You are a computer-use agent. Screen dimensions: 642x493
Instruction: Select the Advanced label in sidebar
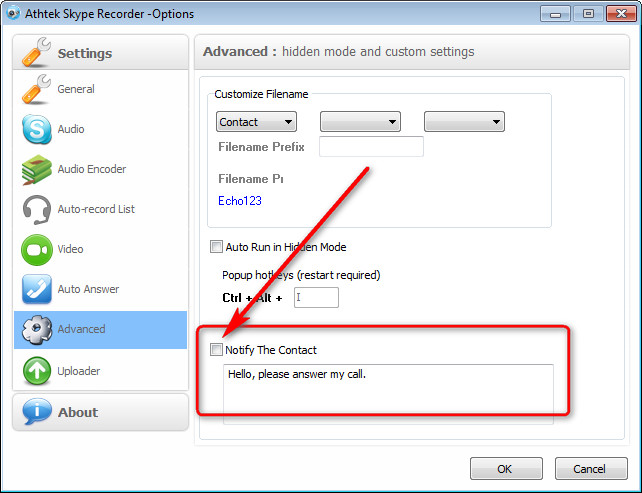click(x=81, y=329)
